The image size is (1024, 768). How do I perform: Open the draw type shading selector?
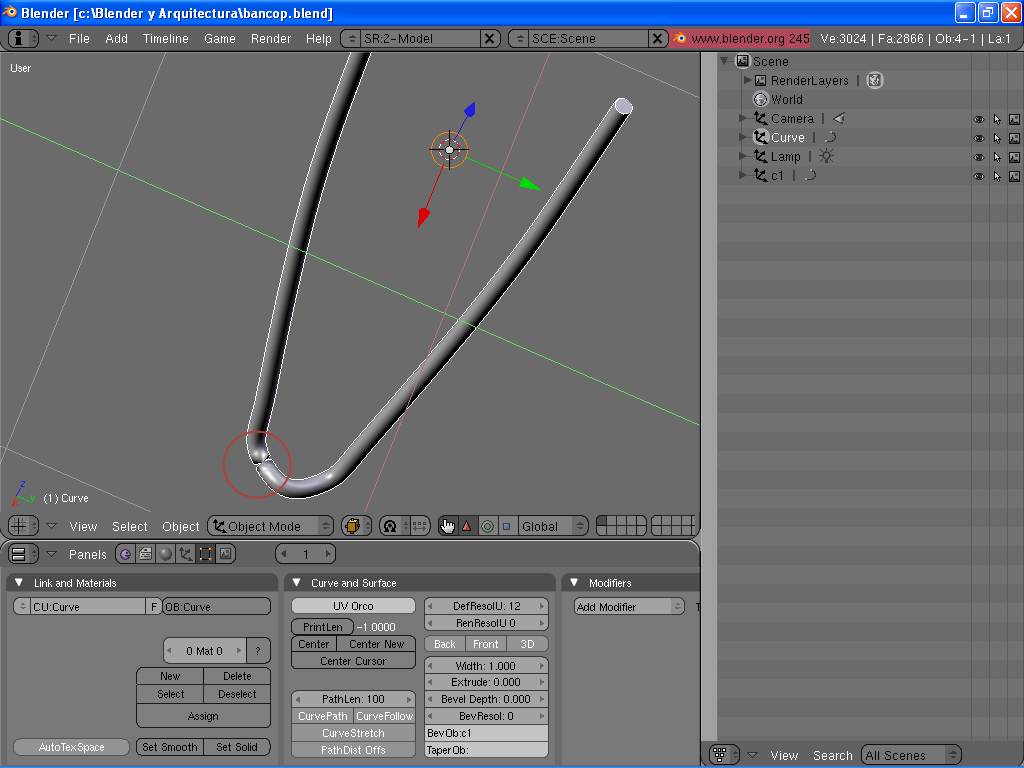357,526
